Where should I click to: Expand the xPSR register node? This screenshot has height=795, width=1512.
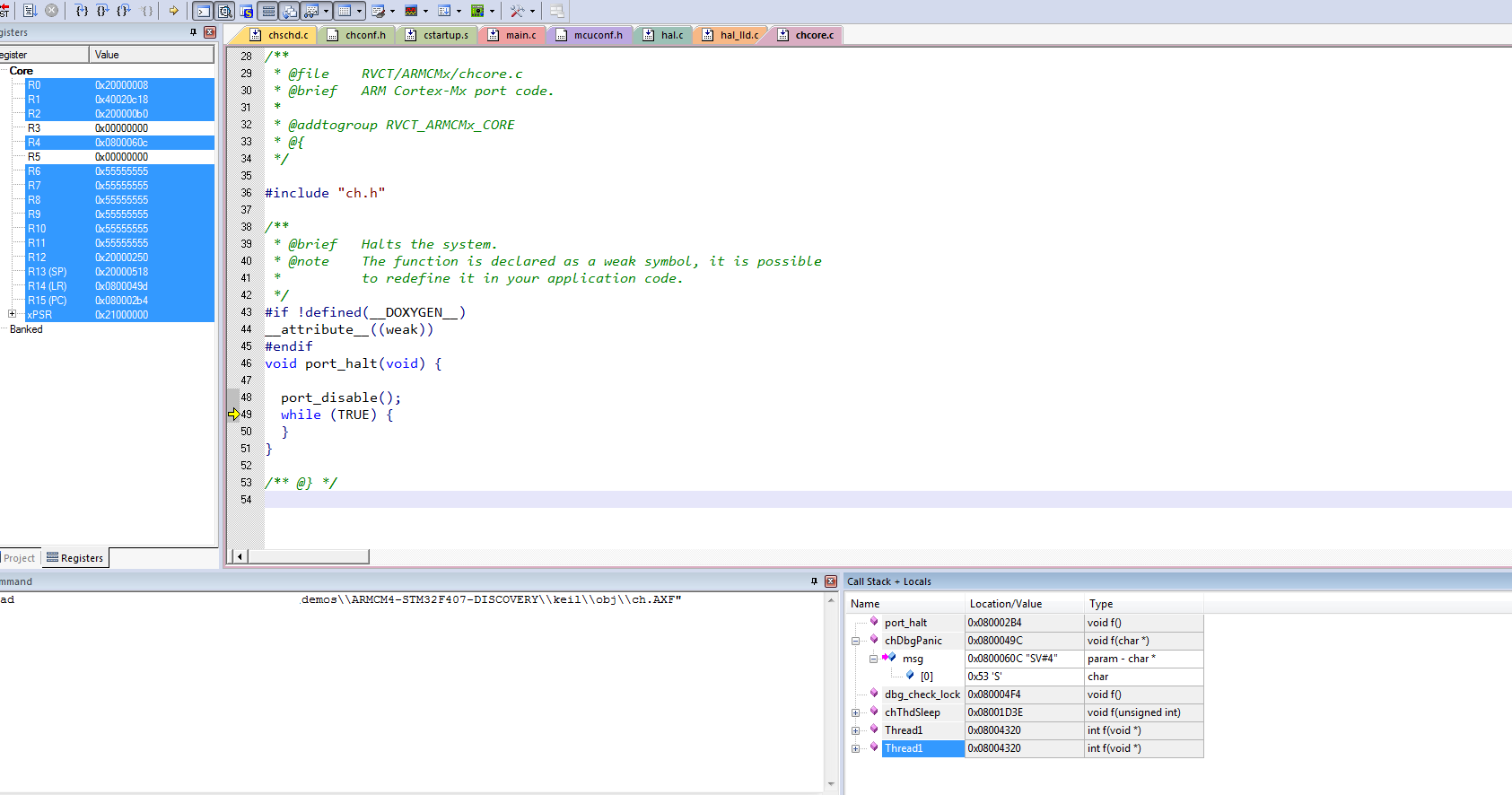click(x=12, y=314)
